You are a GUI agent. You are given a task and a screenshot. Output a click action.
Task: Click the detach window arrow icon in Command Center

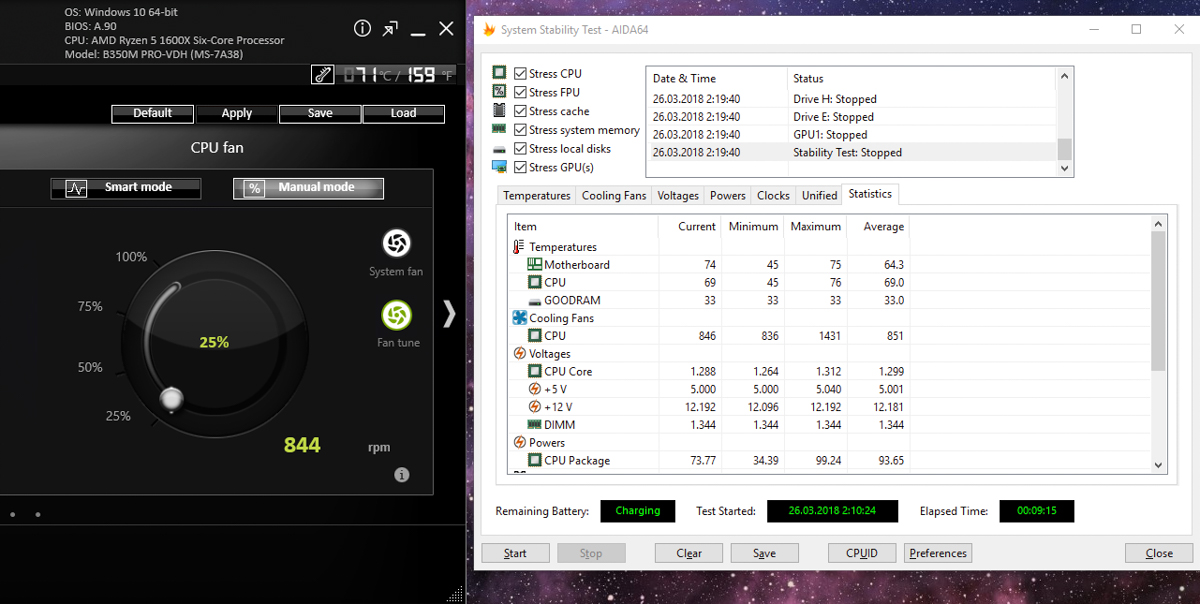[390, 29]
